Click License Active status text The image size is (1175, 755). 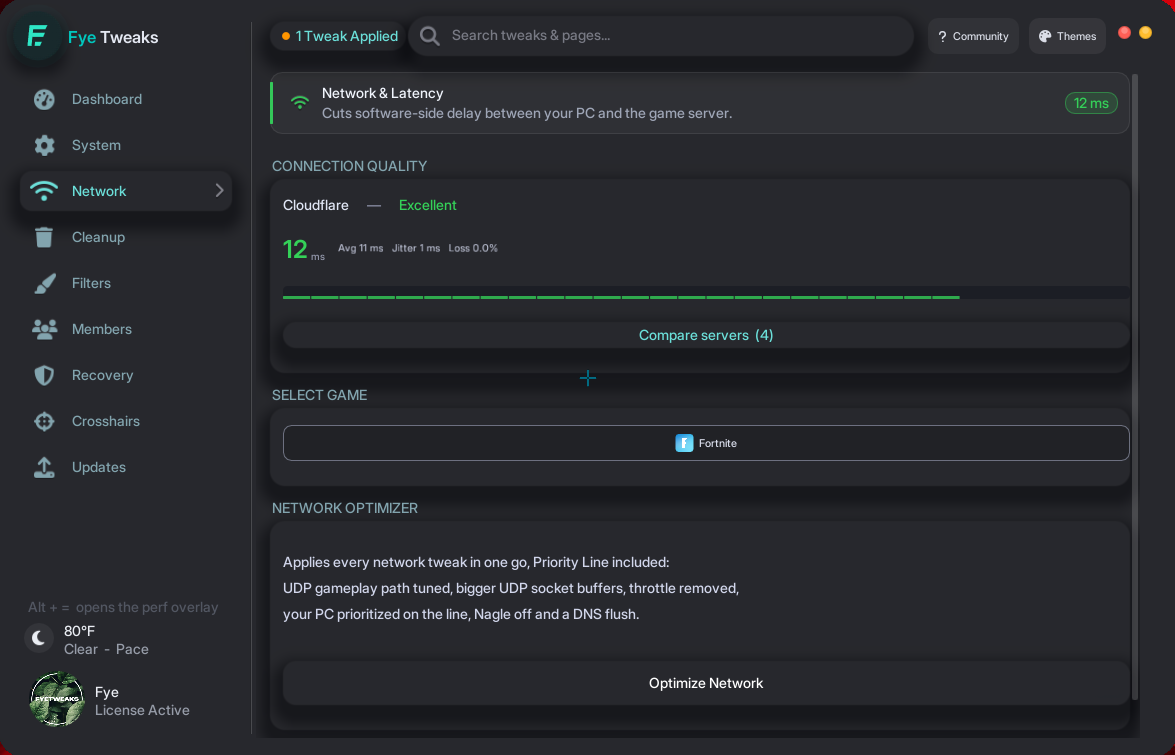tap(142, 710)
